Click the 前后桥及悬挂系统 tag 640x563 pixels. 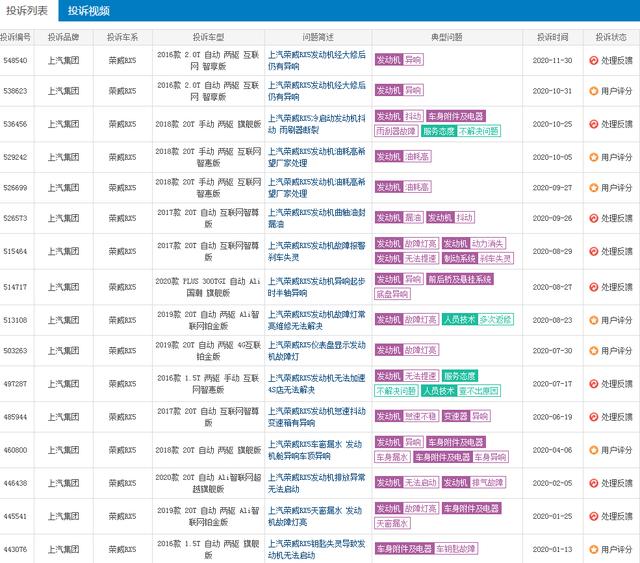tap(460, 279)
